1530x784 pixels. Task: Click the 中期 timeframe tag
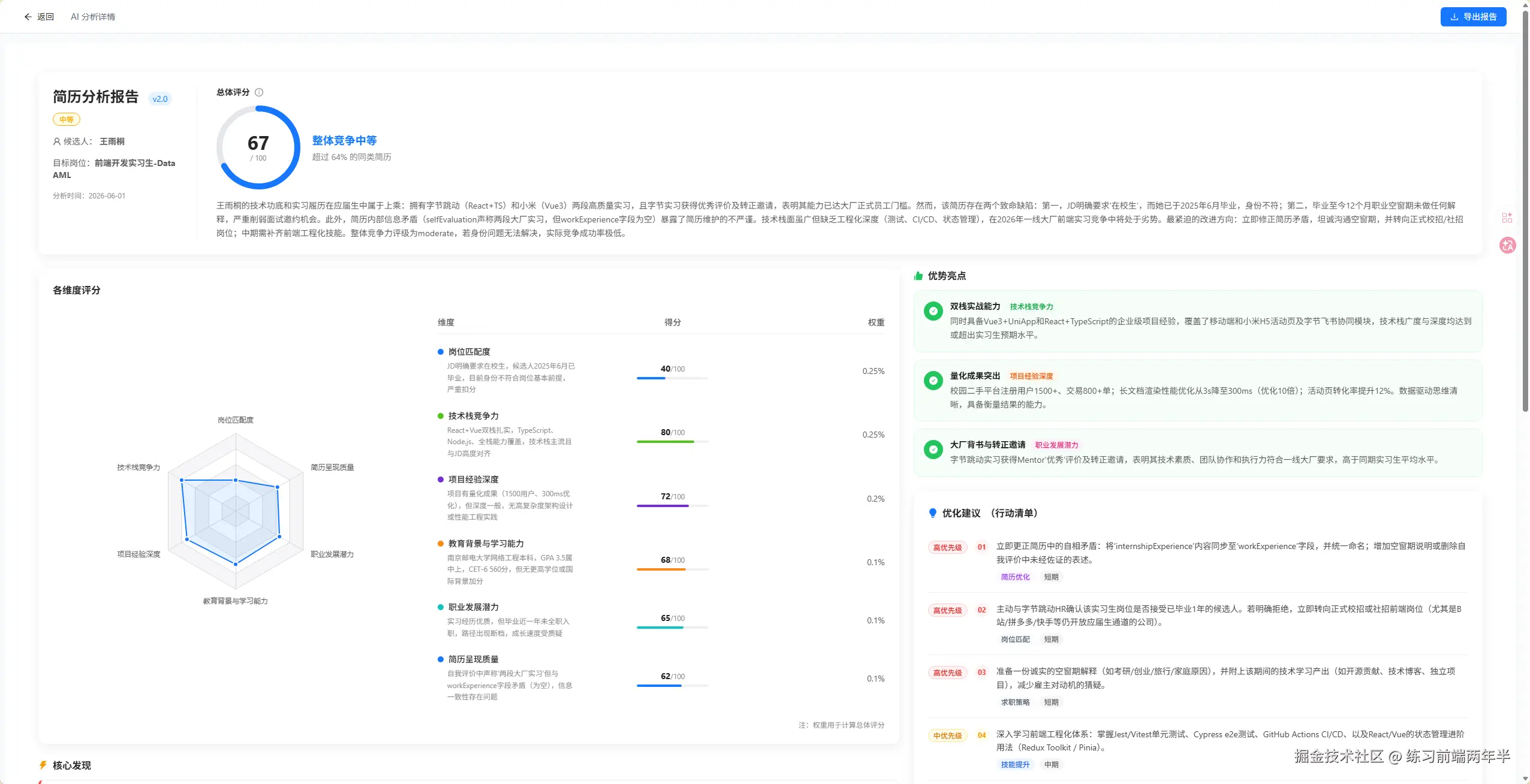tap(1051, 765)
